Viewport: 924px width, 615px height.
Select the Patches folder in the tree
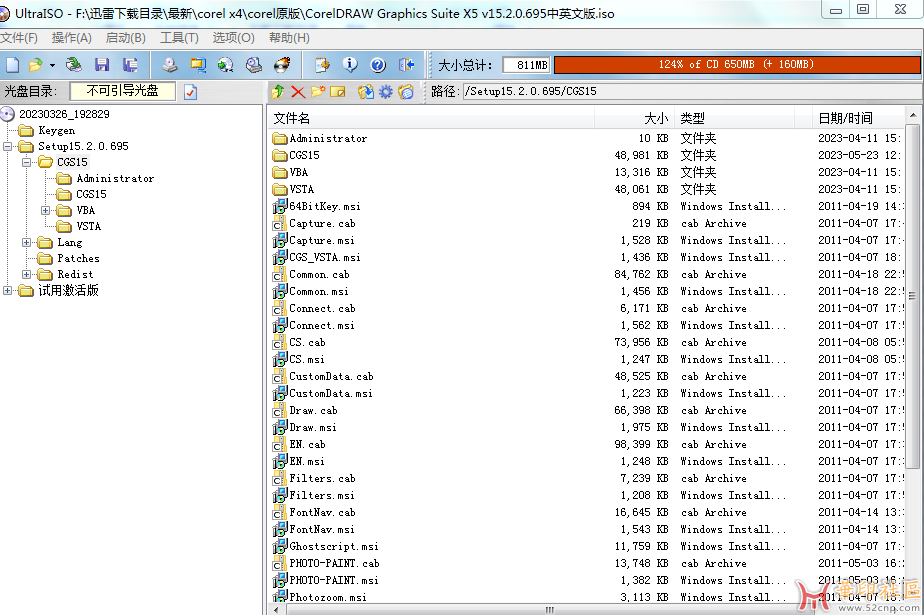pos(78,259)
